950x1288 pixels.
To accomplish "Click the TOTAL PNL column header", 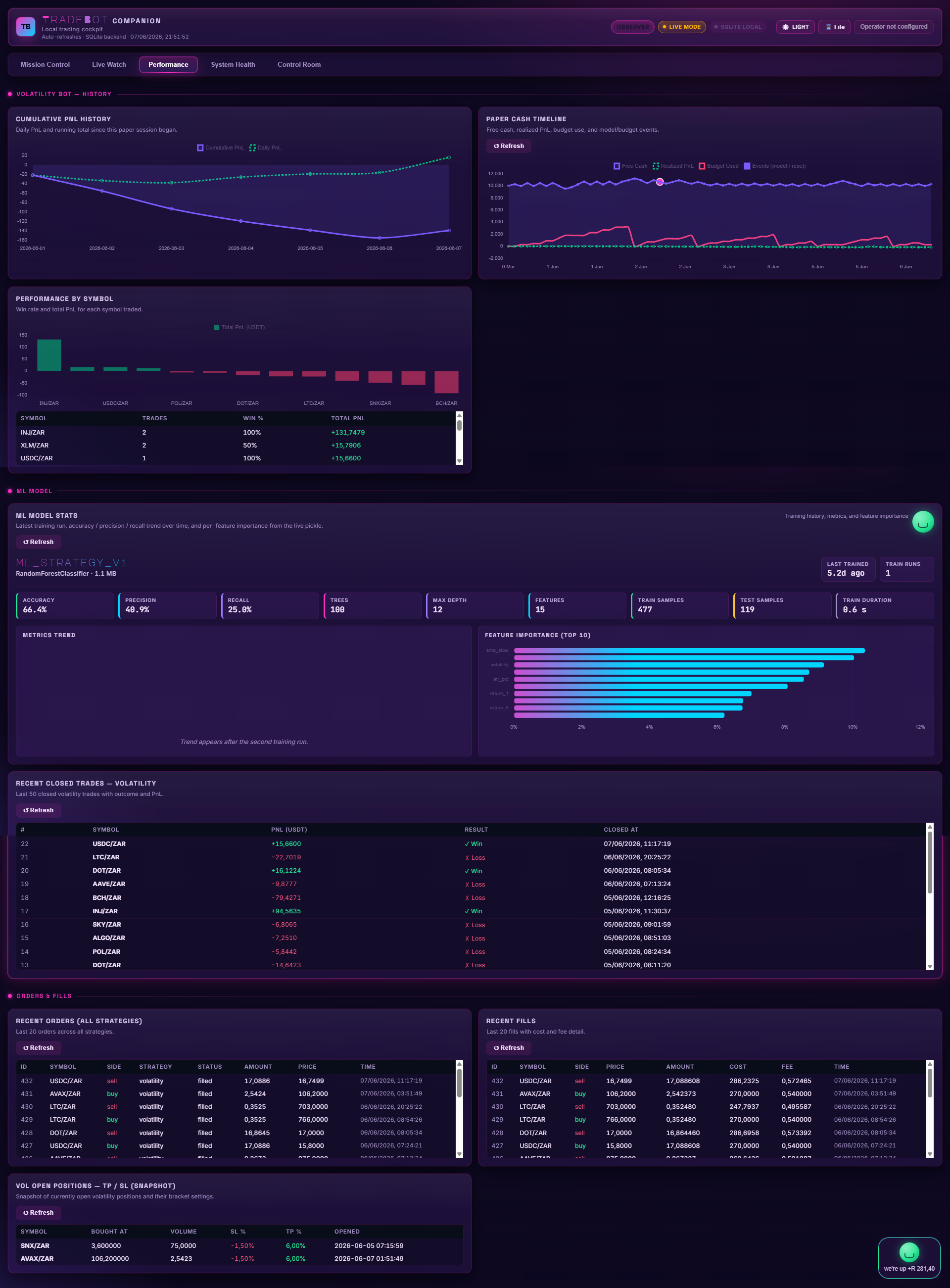I will [348, 418].
